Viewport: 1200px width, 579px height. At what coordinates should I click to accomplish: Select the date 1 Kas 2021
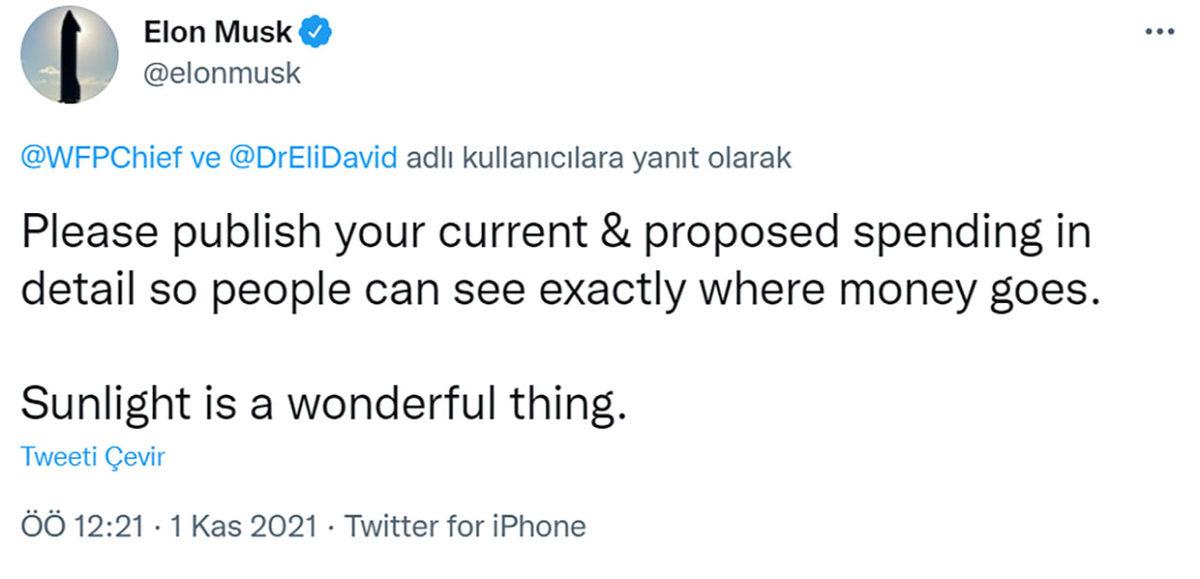(230, 524)
